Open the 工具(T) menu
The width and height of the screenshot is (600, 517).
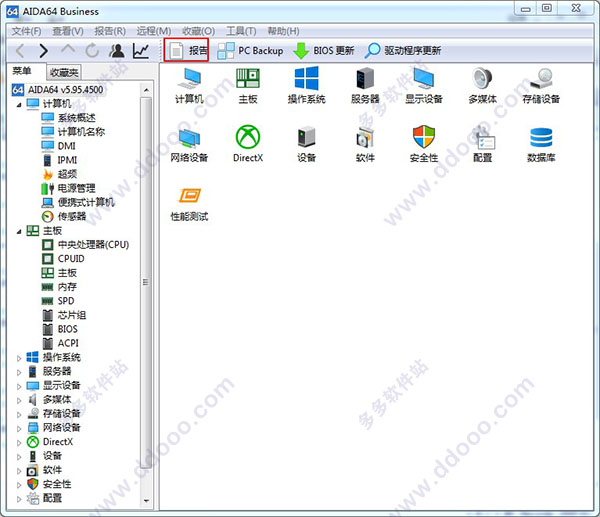pos(241,31)
